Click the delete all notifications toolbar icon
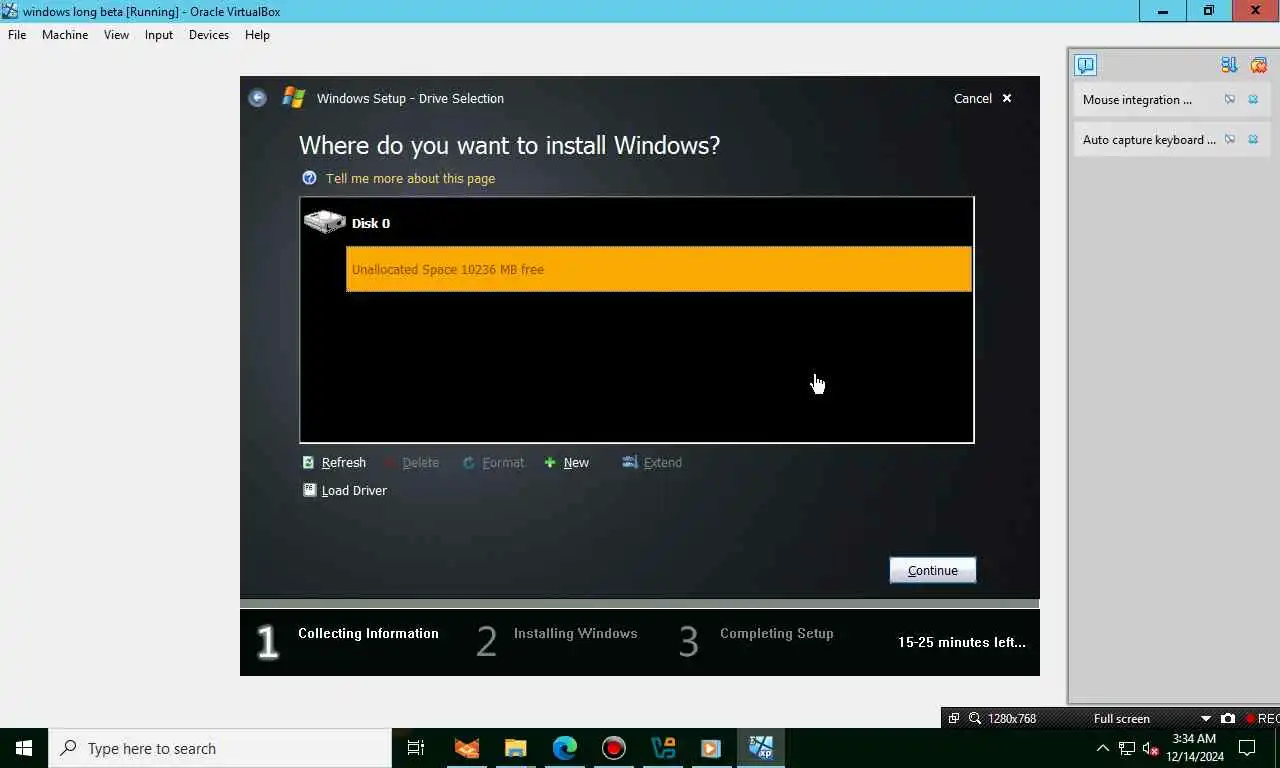1280x768 pixels. coord(1258,65)
